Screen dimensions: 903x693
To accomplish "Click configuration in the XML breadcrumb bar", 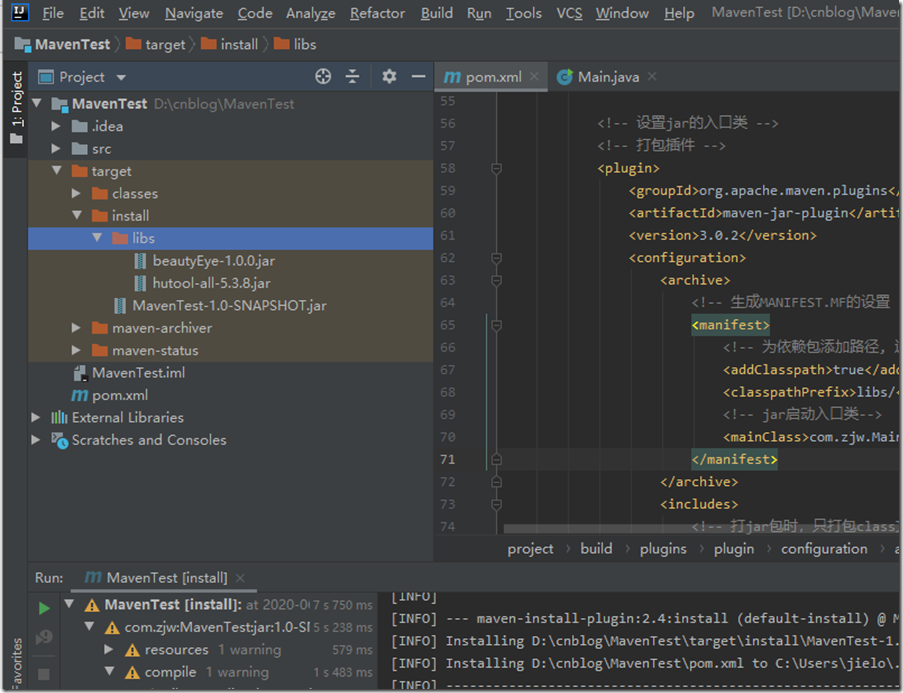I will click(x=824, y=548).
